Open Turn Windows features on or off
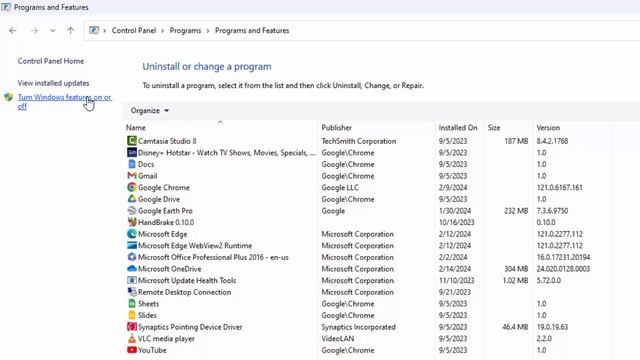This screenshot has height=360, width=640. 64,102
